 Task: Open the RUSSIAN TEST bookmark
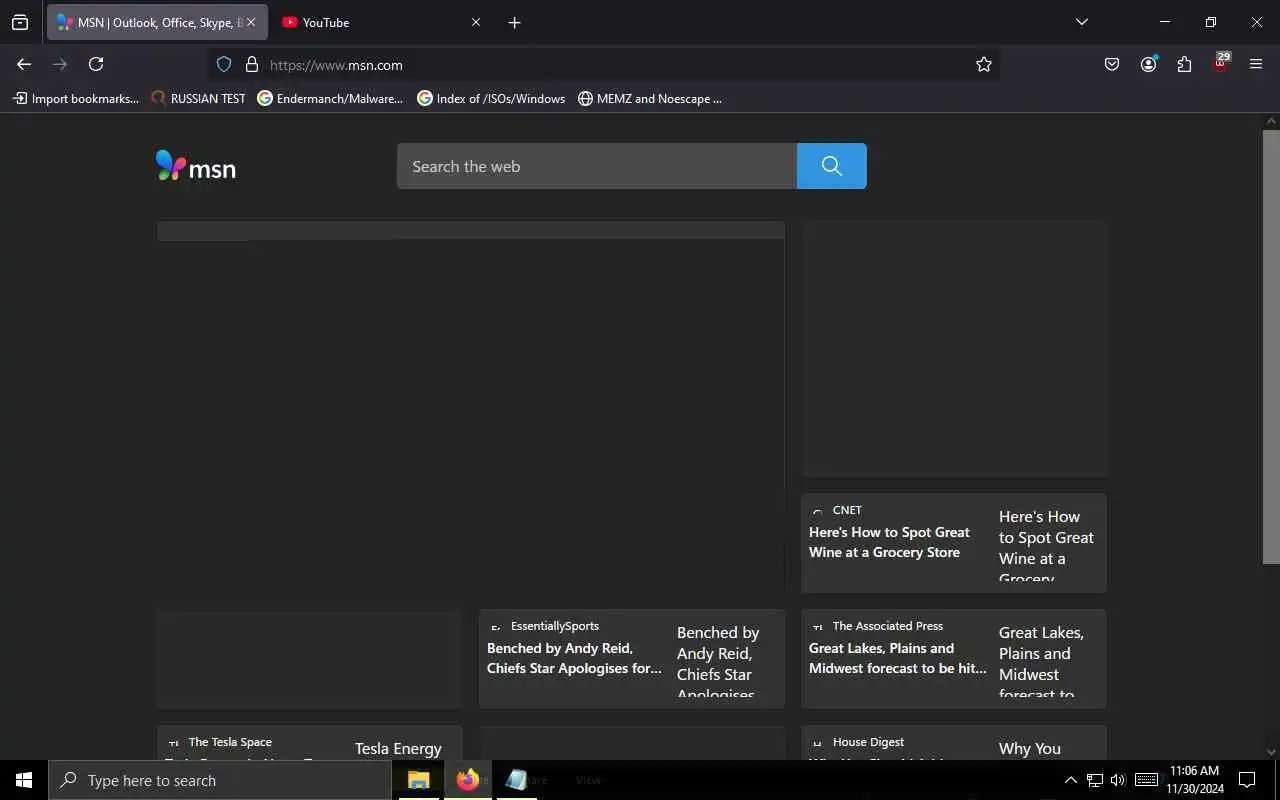point(198,98)
